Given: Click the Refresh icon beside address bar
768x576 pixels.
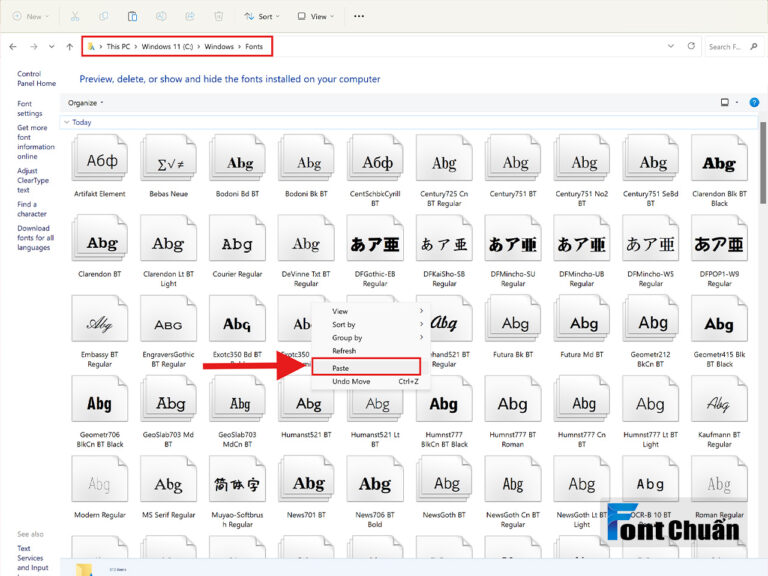Looking at the screenshot, I should (x=691, y=46).
